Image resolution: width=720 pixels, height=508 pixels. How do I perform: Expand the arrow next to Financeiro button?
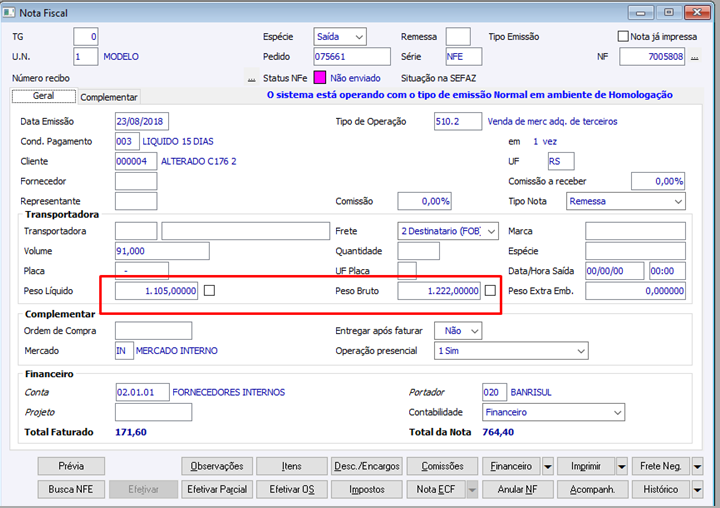[547, 466]
